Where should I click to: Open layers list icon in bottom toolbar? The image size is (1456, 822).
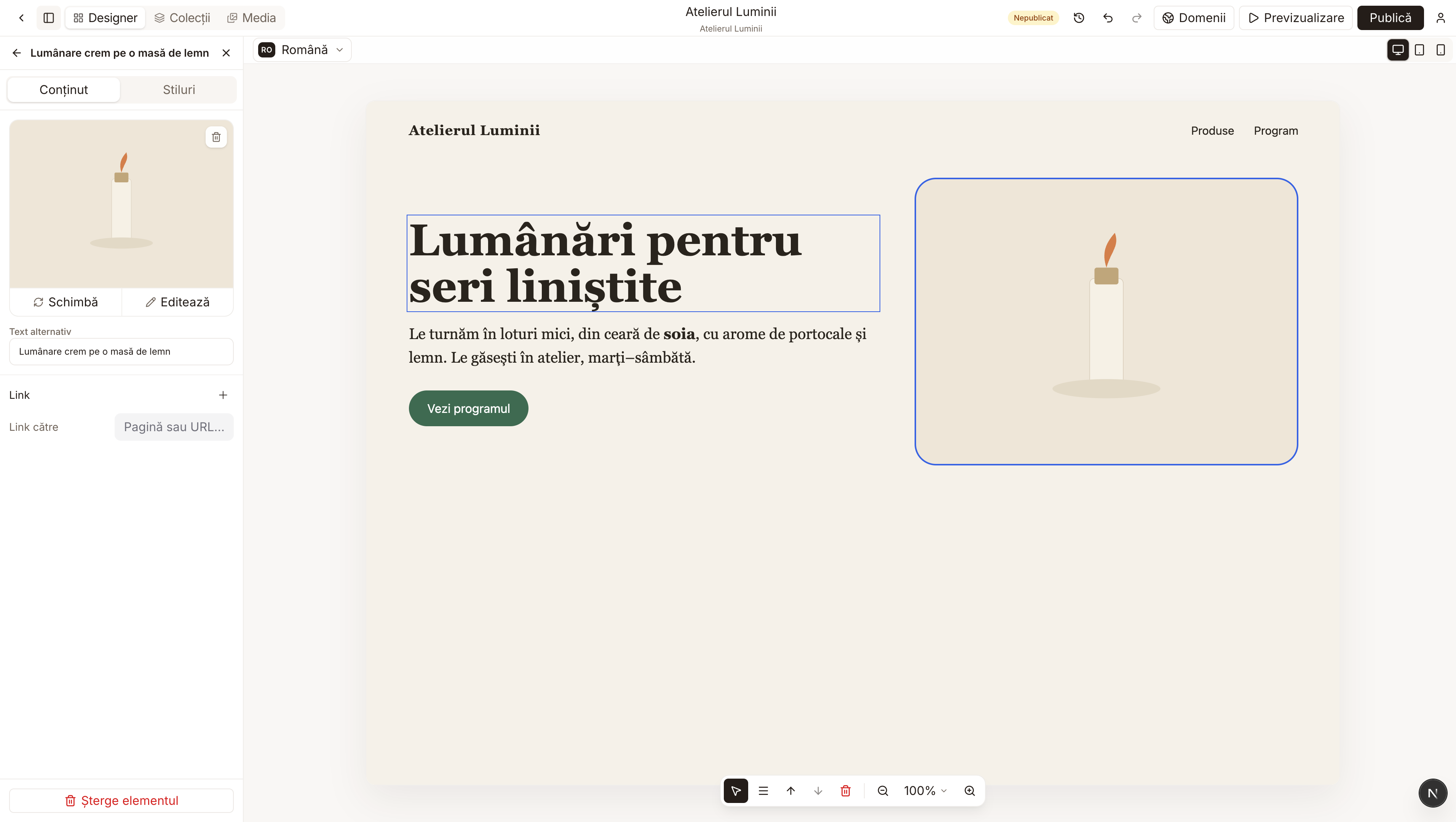coord(763,790)
